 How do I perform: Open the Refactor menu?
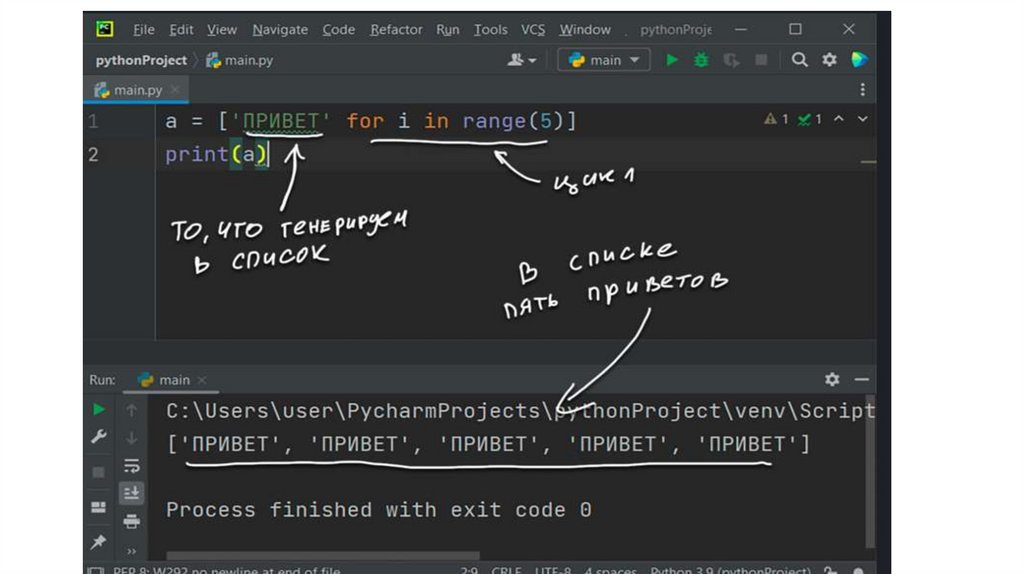(x=396, y=29)
